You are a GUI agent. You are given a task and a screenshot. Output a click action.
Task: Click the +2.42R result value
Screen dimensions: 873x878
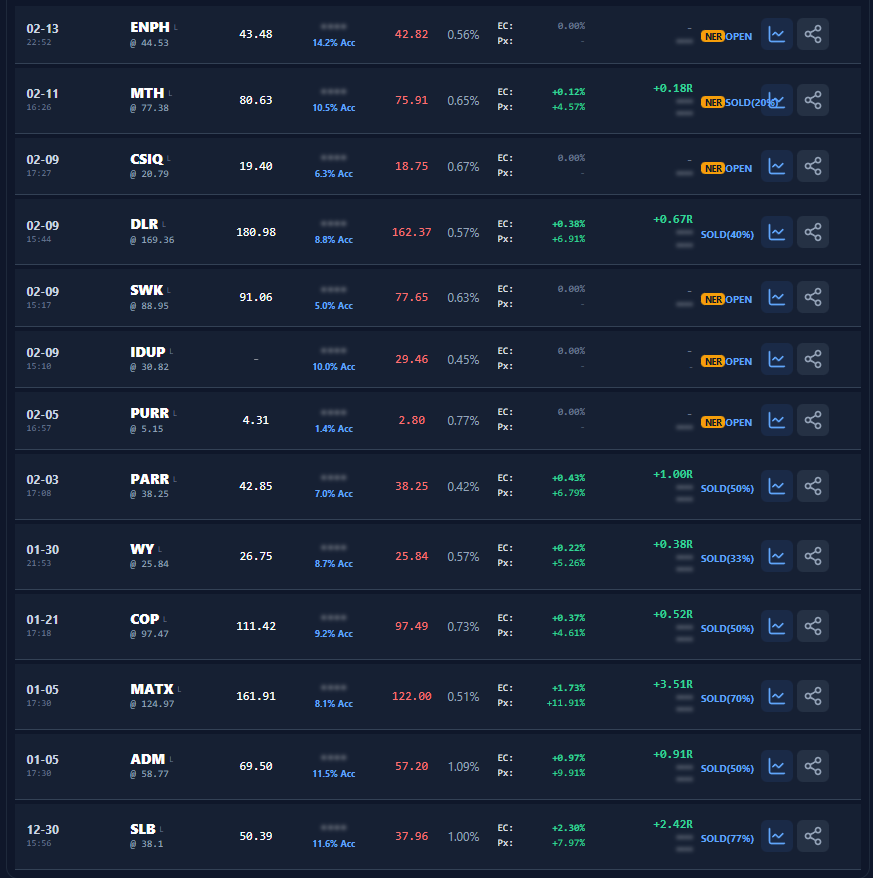(673, 824)
